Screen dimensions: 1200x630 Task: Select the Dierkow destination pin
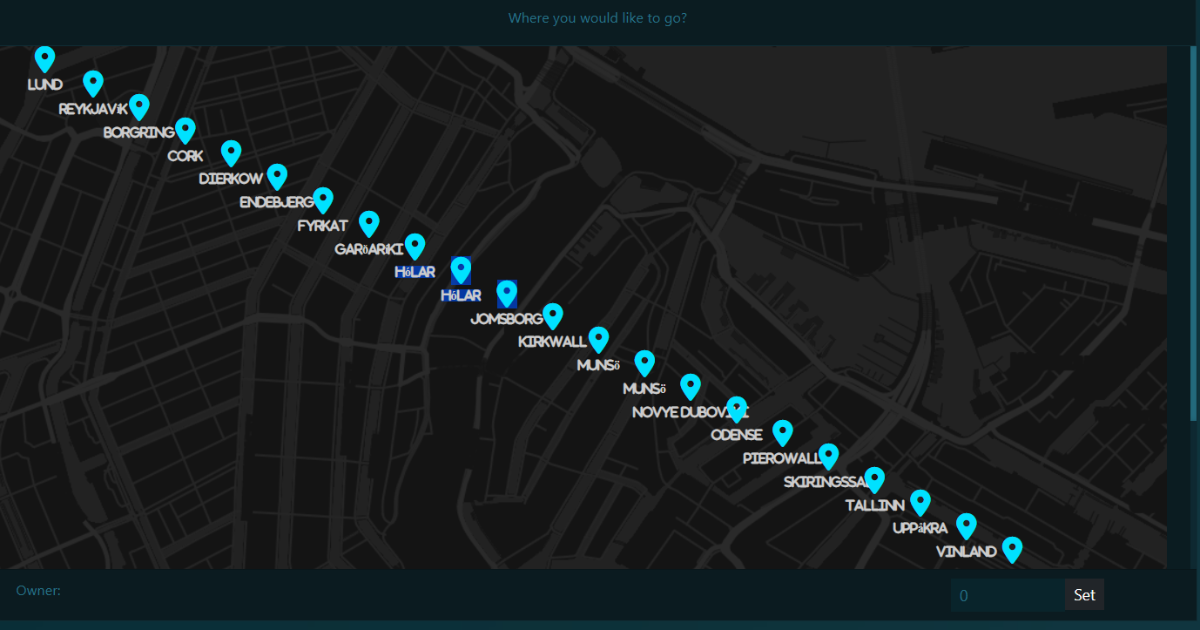click(x=231, y=153)
